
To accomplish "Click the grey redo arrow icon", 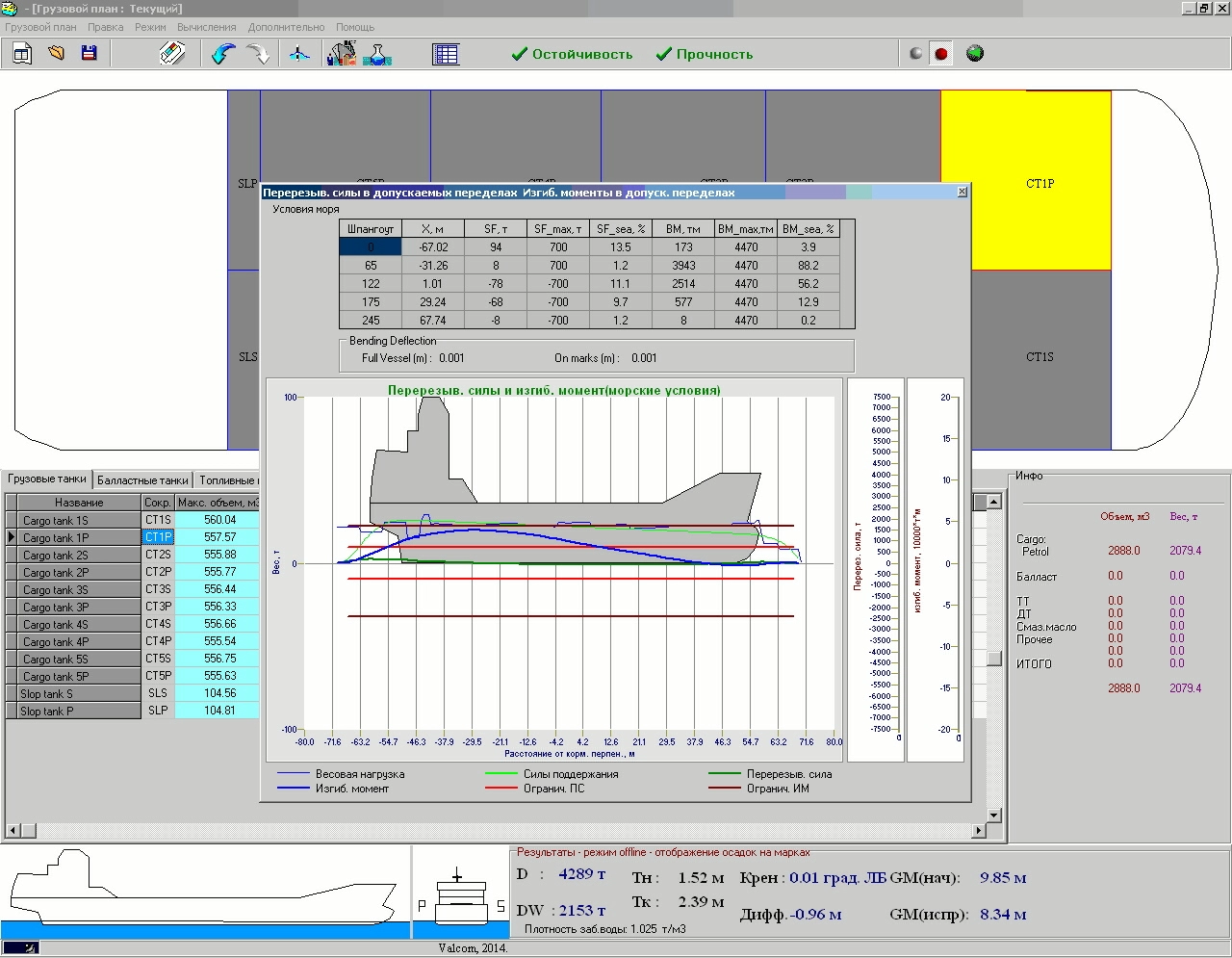I will coord(258,54).
